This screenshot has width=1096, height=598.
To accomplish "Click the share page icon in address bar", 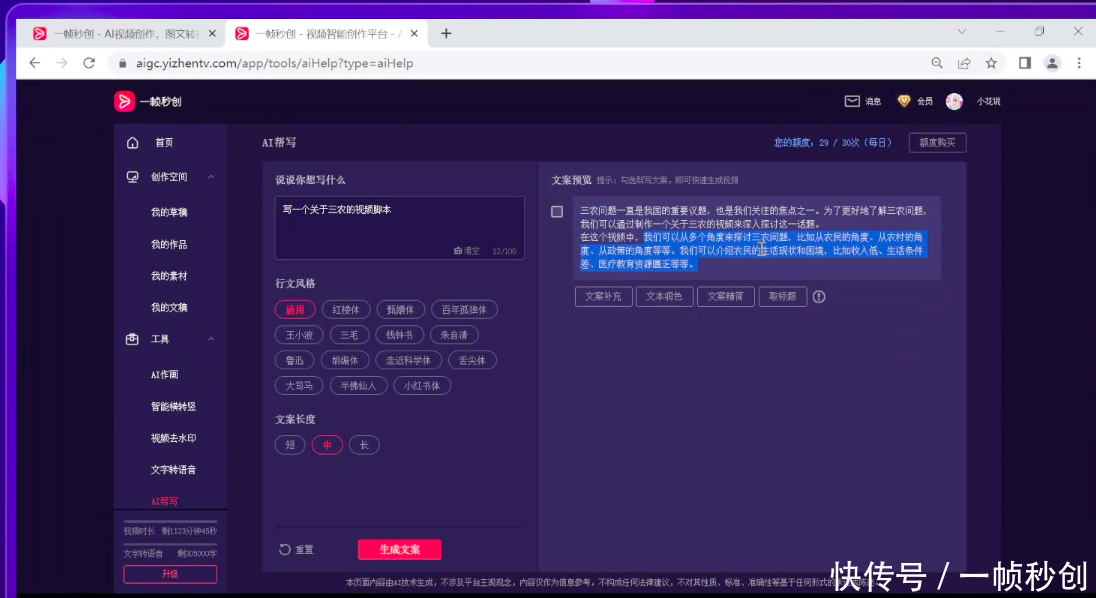I will coord(964,63).
